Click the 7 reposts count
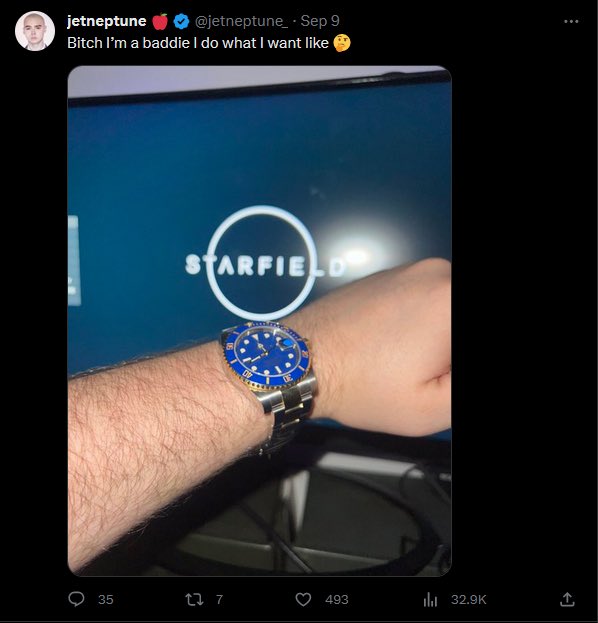Screen dimensions: 598x623 pyautogui.click(x=219, y=600)
